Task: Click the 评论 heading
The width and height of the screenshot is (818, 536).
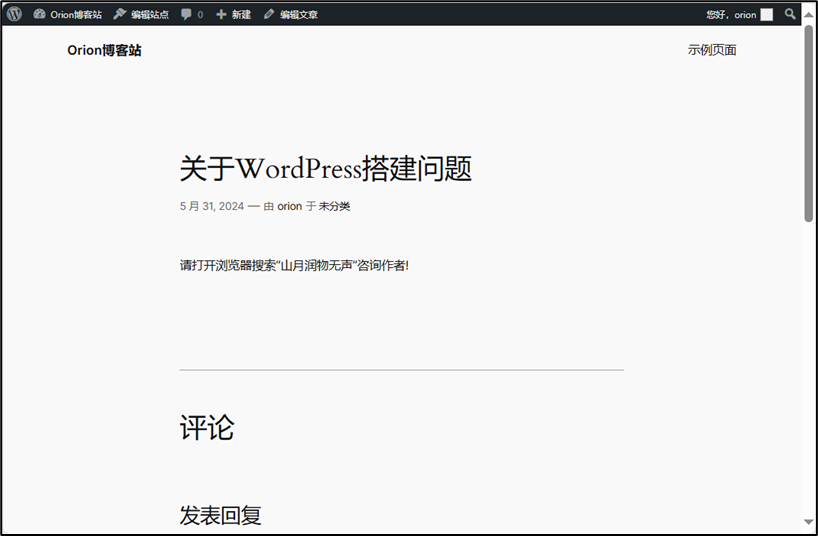Action: pos(207,427)
